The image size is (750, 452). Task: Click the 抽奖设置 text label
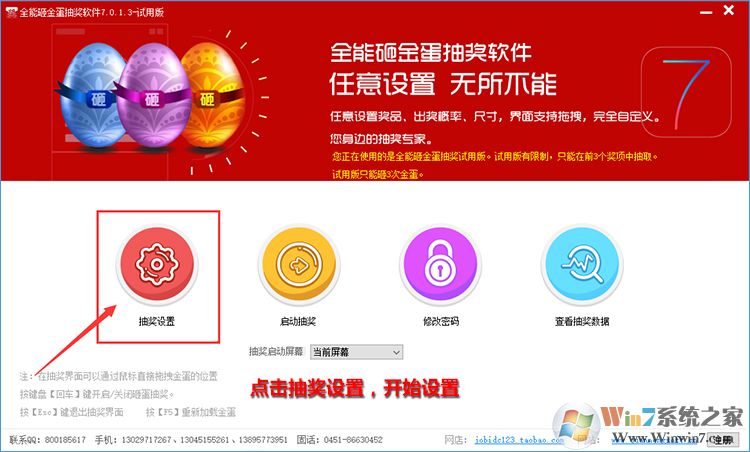click(157, 321)
